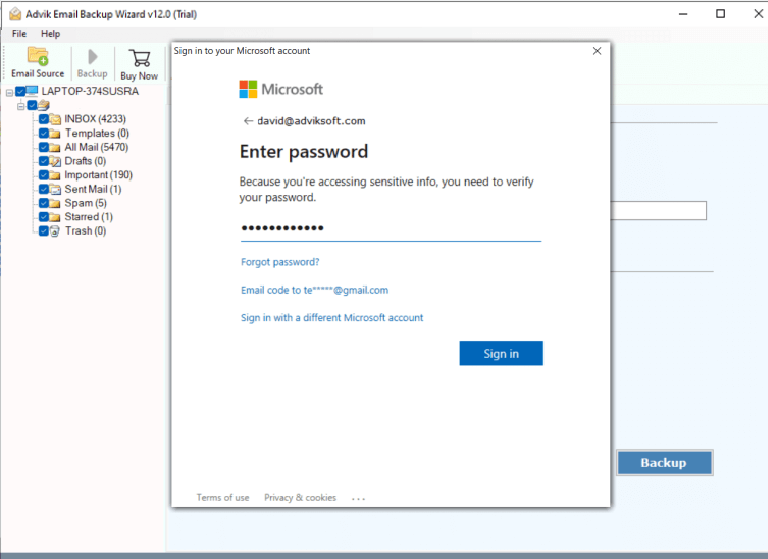Choose Sign in with a different Microsoft account

[x=332, y=317]
